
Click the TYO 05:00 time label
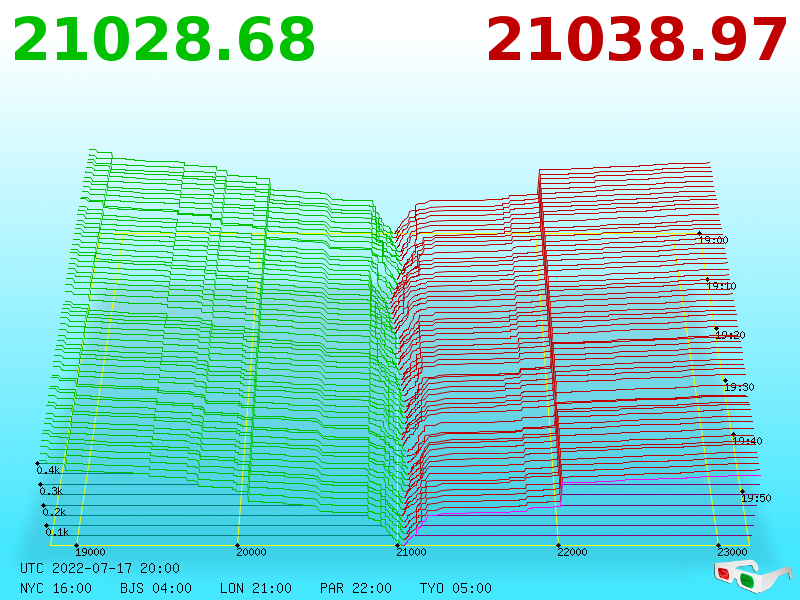tap(456, 588)
